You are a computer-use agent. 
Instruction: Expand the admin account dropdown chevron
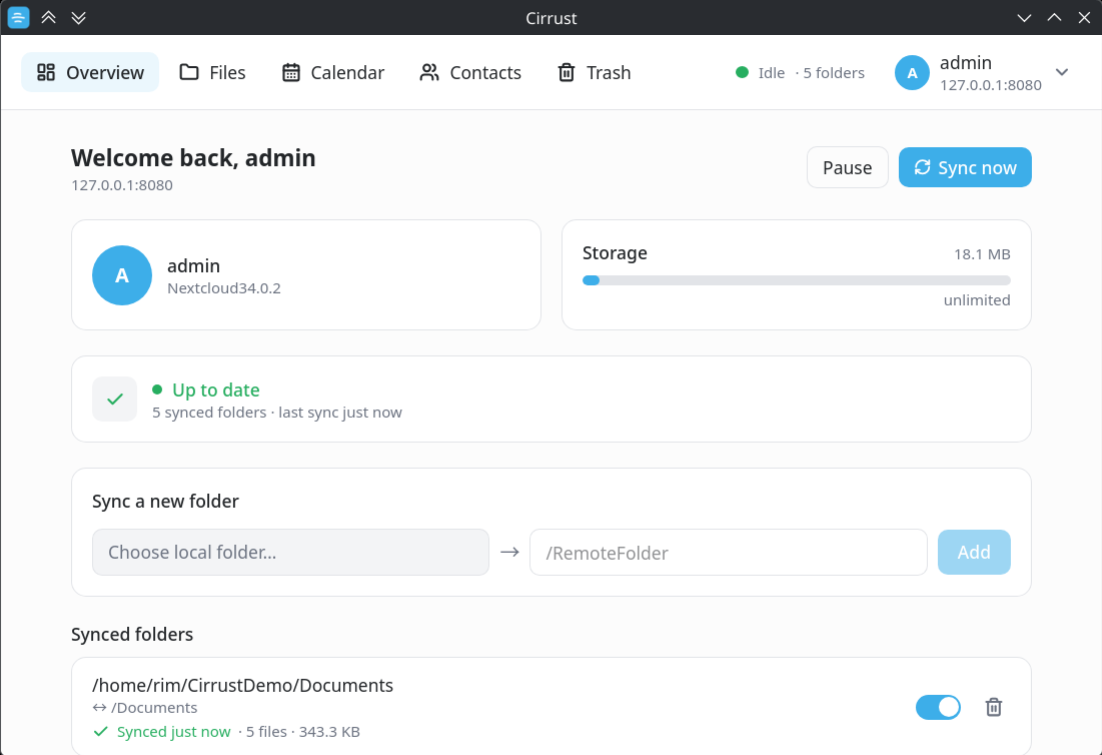(1062, 72)
